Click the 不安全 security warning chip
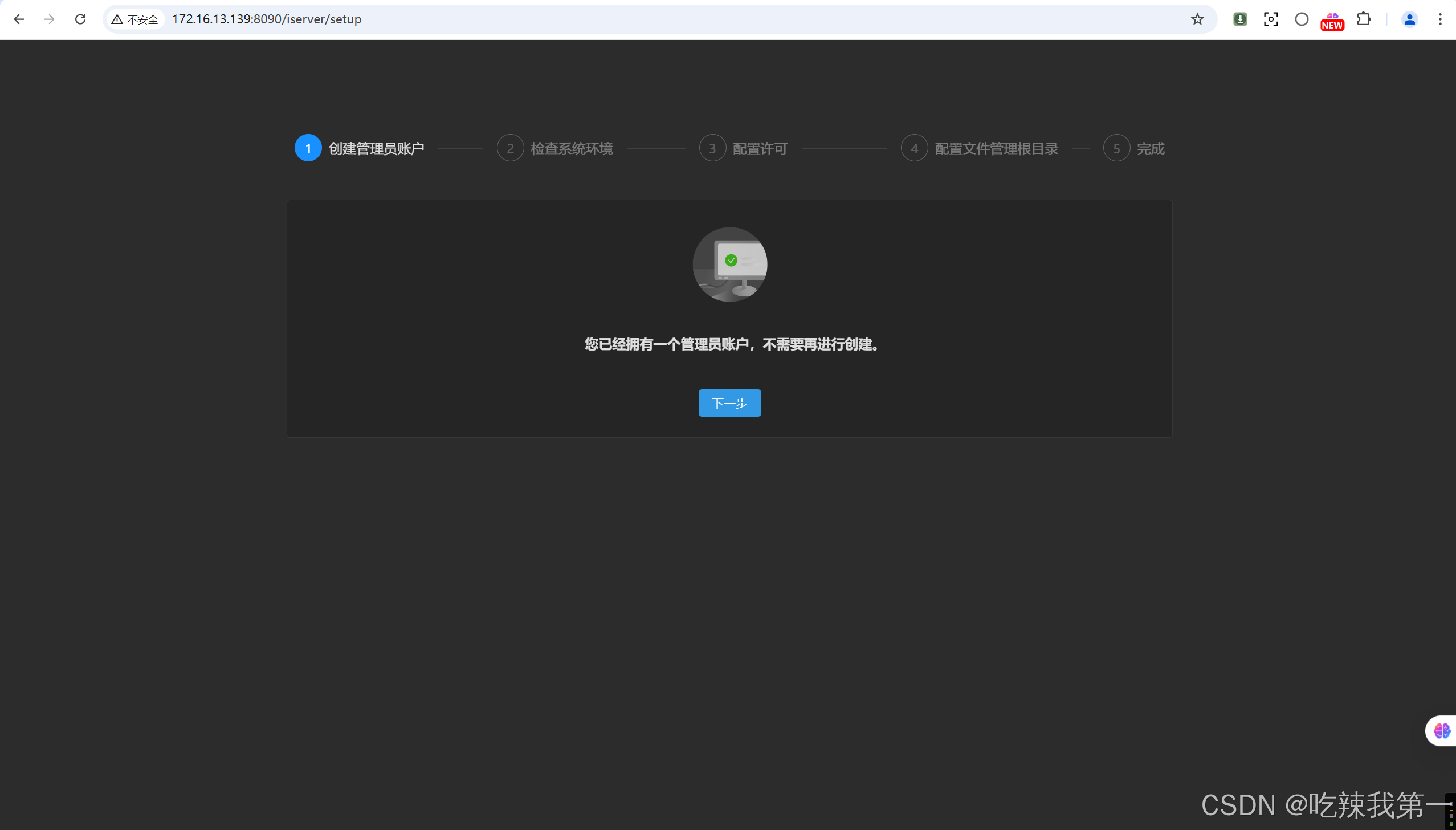This screenshot has height=830, width=1456. [136, 19]
